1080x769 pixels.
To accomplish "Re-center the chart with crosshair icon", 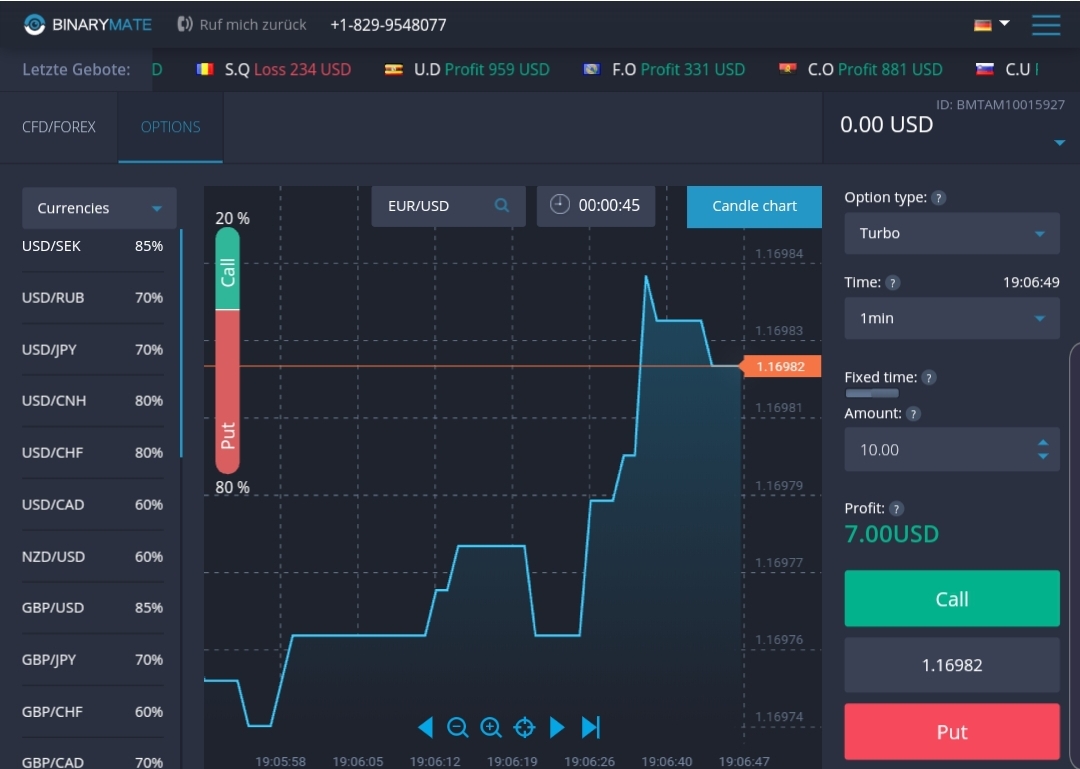I will click(x=524, y=727).
